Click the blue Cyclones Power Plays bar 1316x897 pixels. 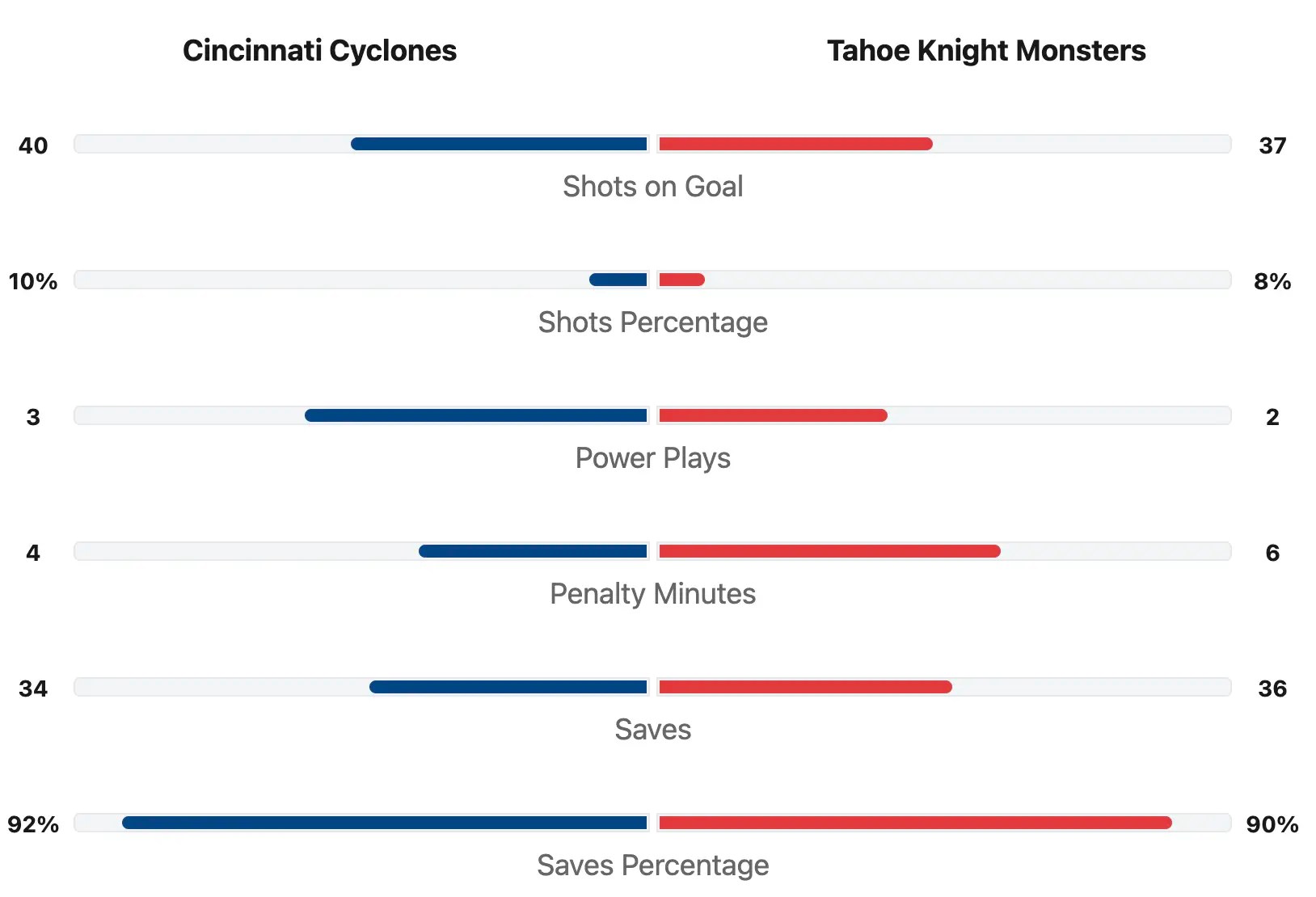coord(476,416)
